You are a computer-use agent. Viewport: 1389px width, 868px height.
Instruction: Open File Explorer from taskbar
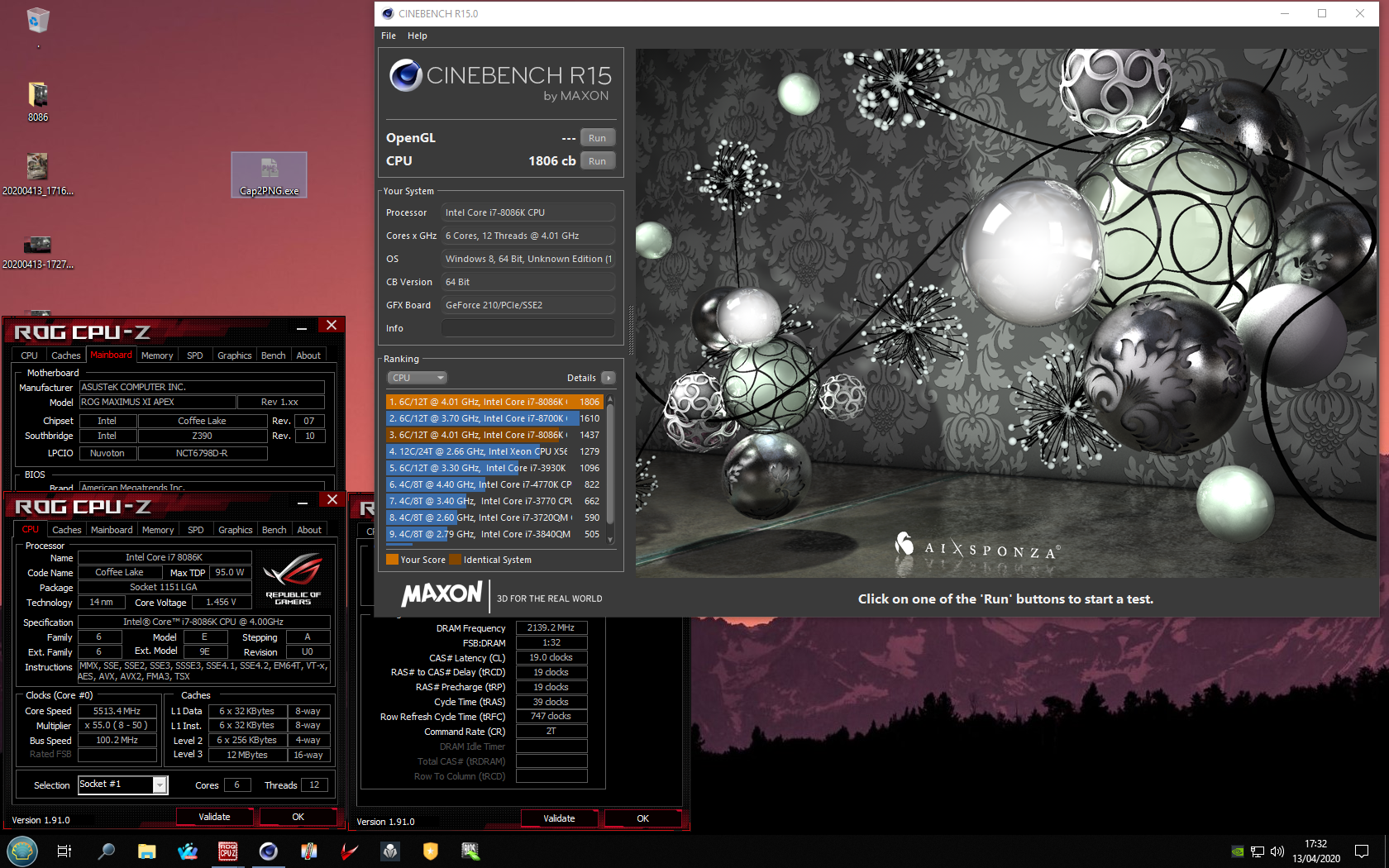pyautogui.click(x=147, y=851)
